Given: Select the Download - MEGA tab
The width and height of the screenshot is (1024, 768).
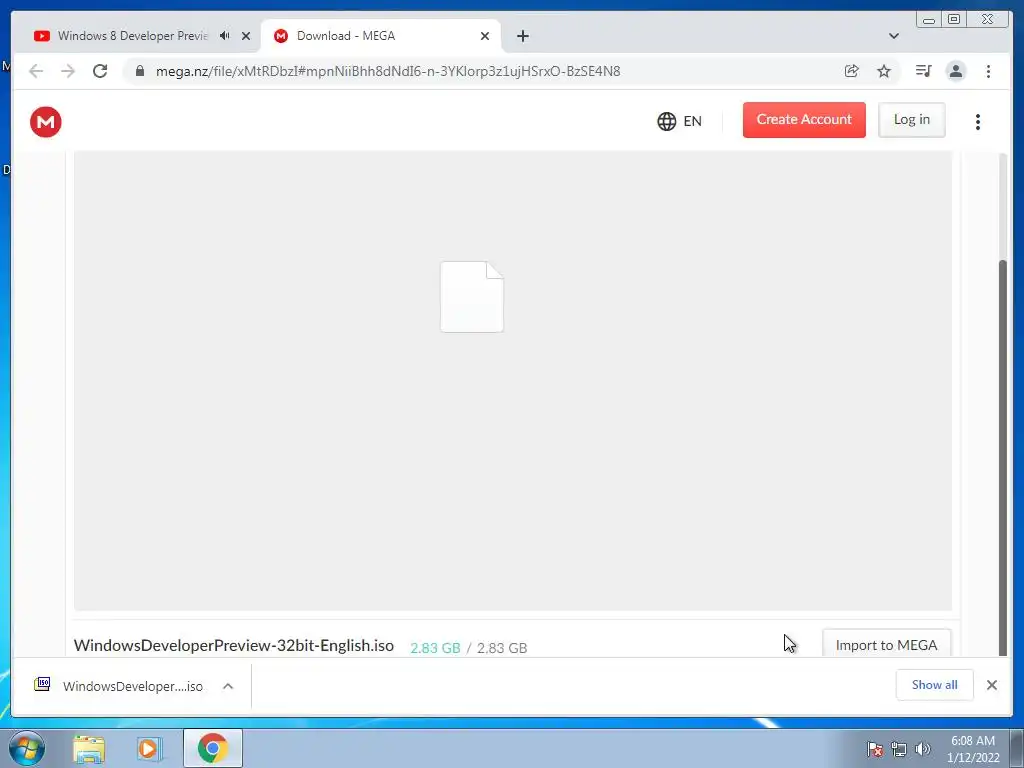Looking at the screenshot, I should tap(379, 36).
